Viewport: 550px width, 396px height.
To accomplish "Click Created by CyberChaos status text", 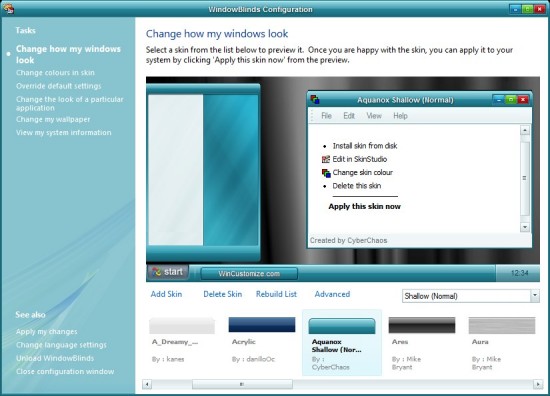I will (x=348, y=240).
